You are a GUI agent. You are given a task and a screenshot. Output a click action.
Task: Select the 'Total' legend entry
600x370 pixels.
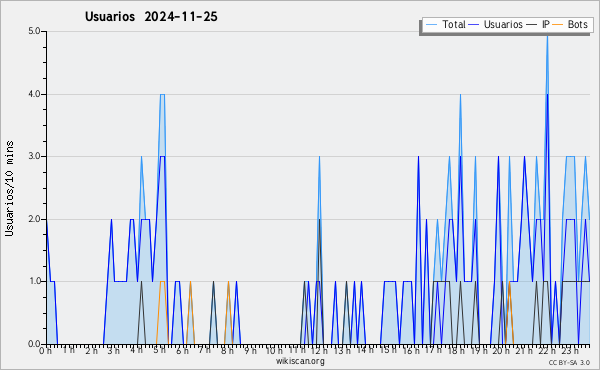click(446, 24)
